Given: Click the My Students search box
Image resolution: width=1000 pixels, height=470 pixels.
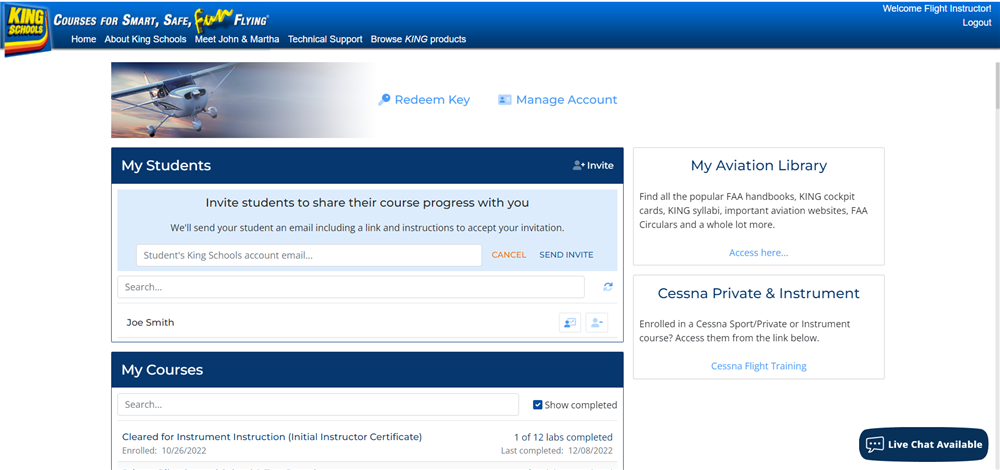Looking at the screenshot, I should tap(351, 287).
